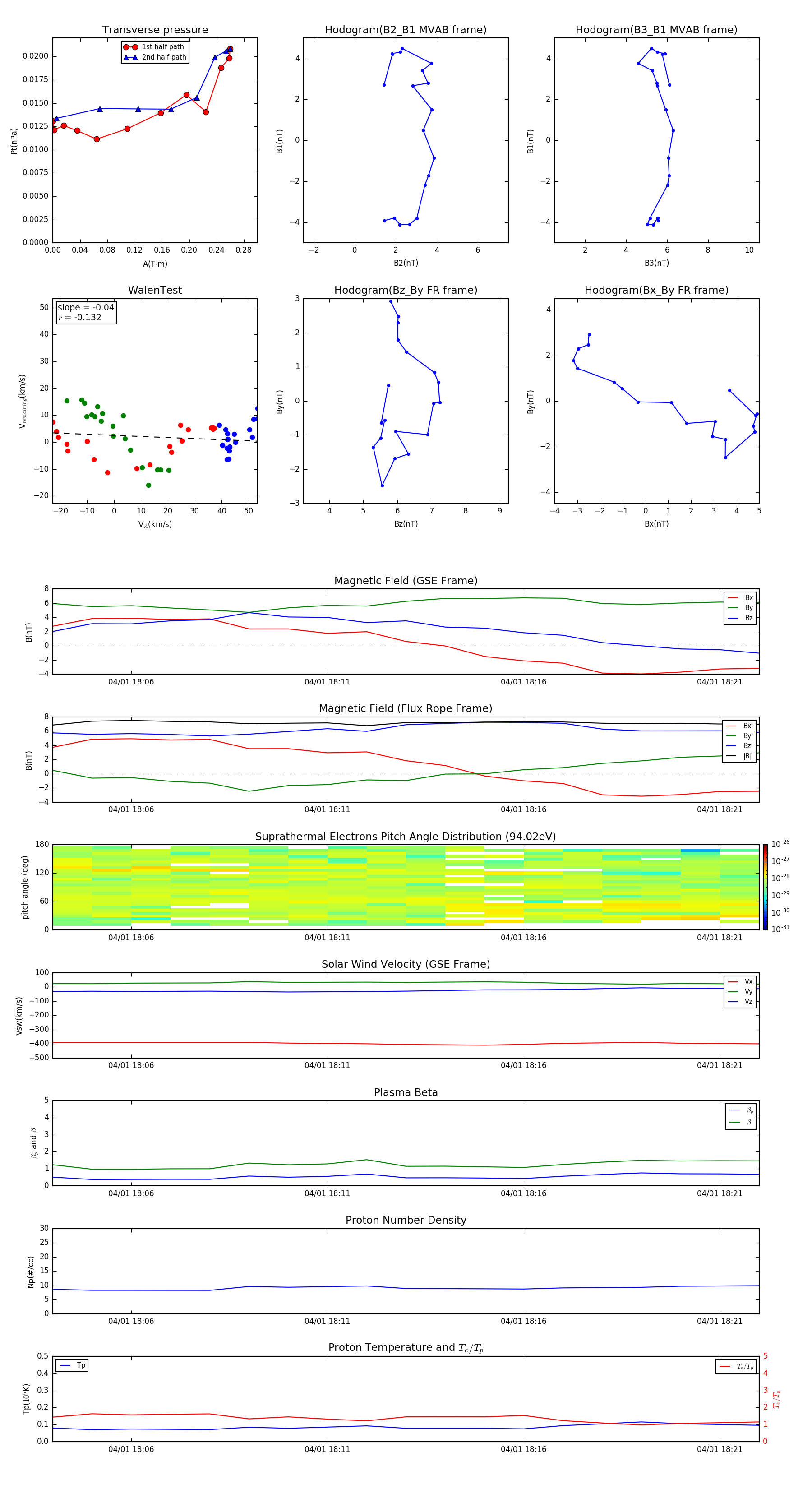Click the Bz(nT) x-axis label

[x=406, y=524]
